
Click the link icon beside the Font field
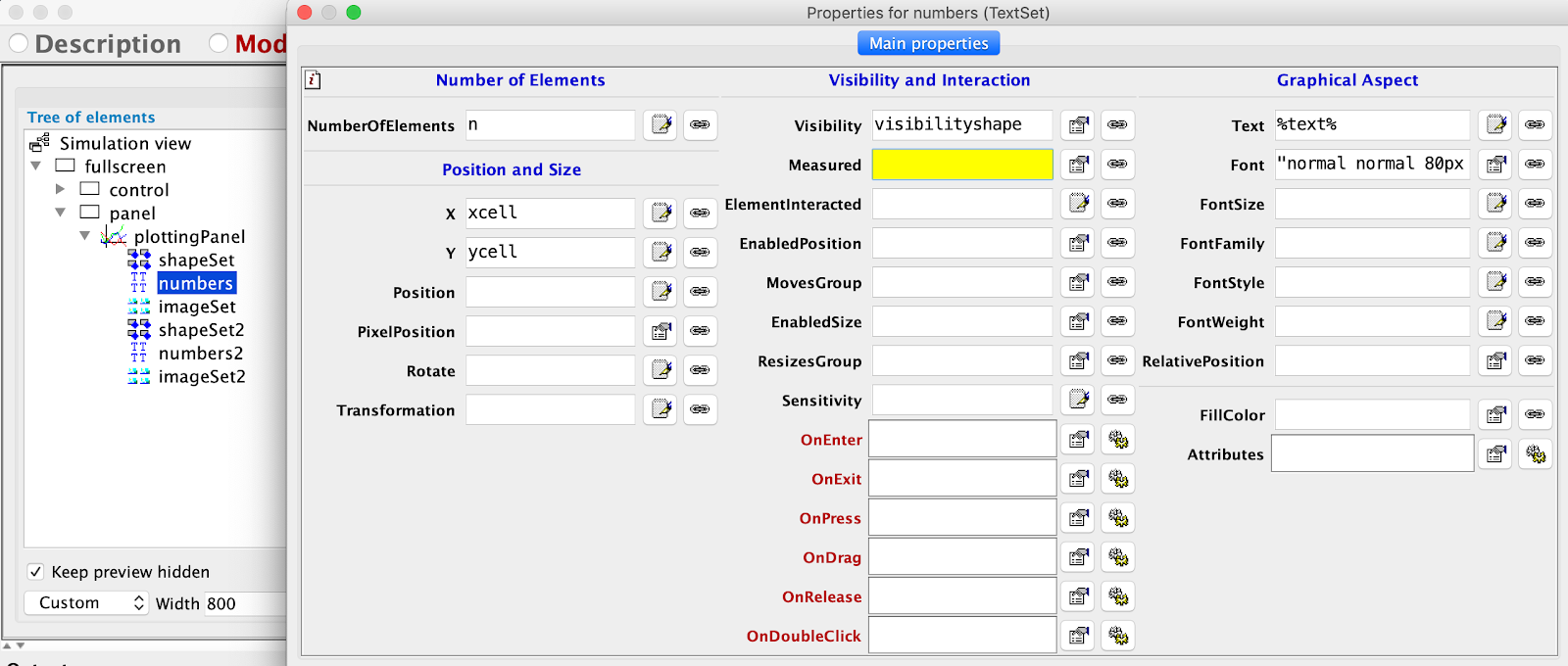(1535, 165)
